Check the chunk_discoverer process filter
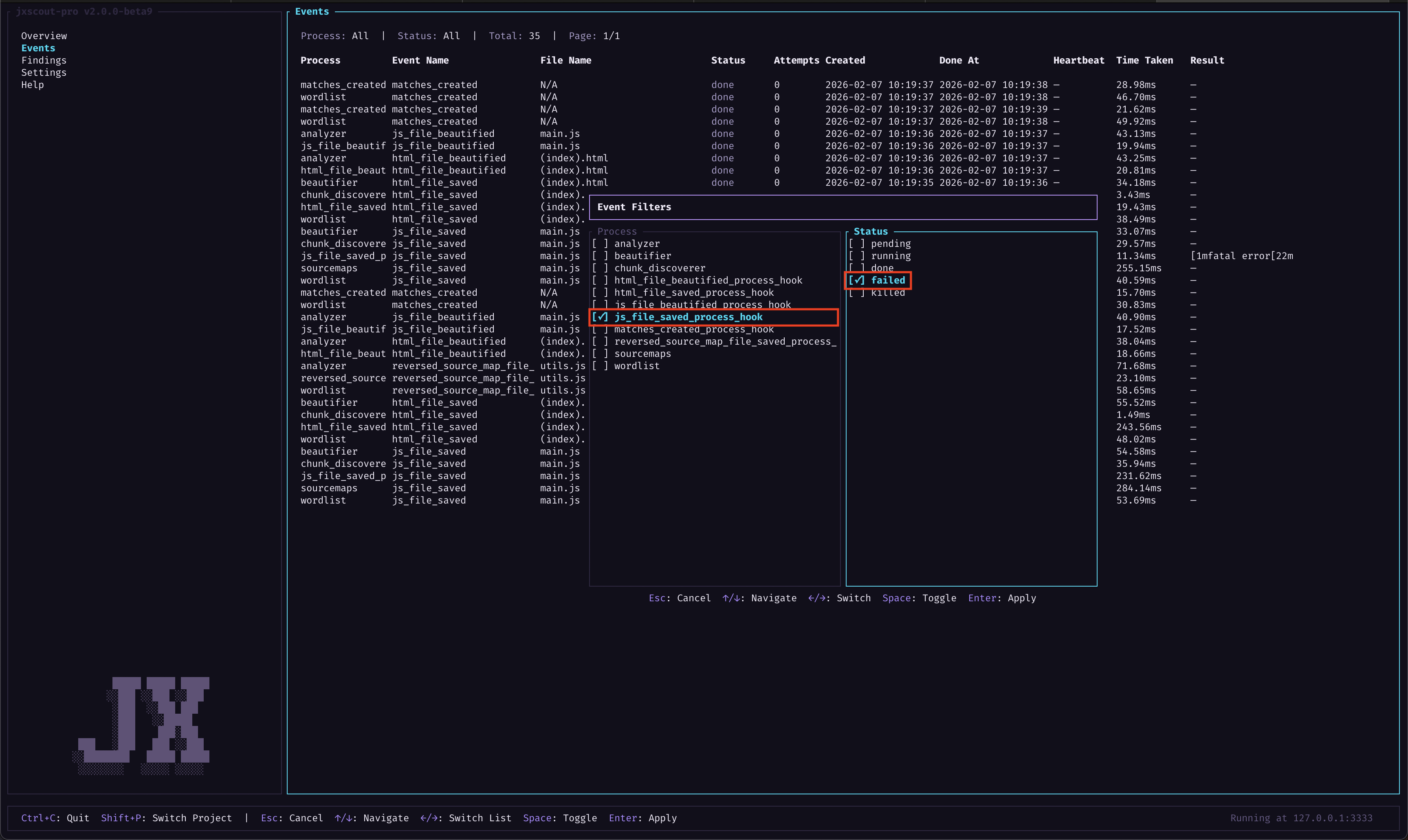Viewport: 1408px width, 840px height. click(x=649, y=268)
